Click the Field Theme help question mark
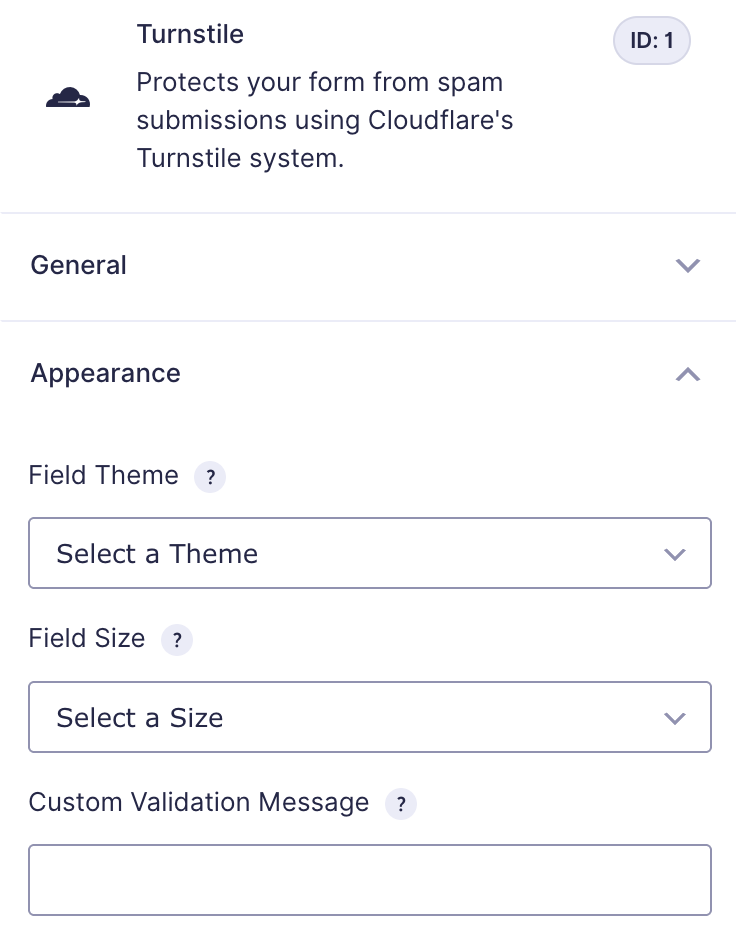 pos(210,477)
